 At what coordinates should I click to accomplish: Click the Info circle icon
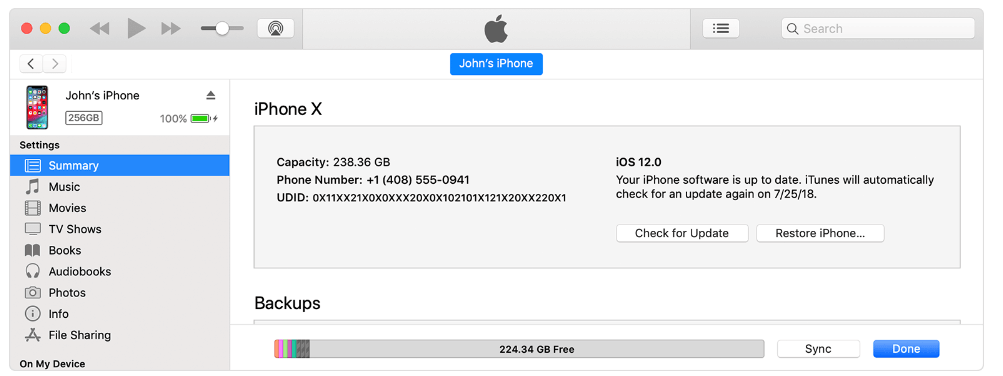(x=33, y=313)
